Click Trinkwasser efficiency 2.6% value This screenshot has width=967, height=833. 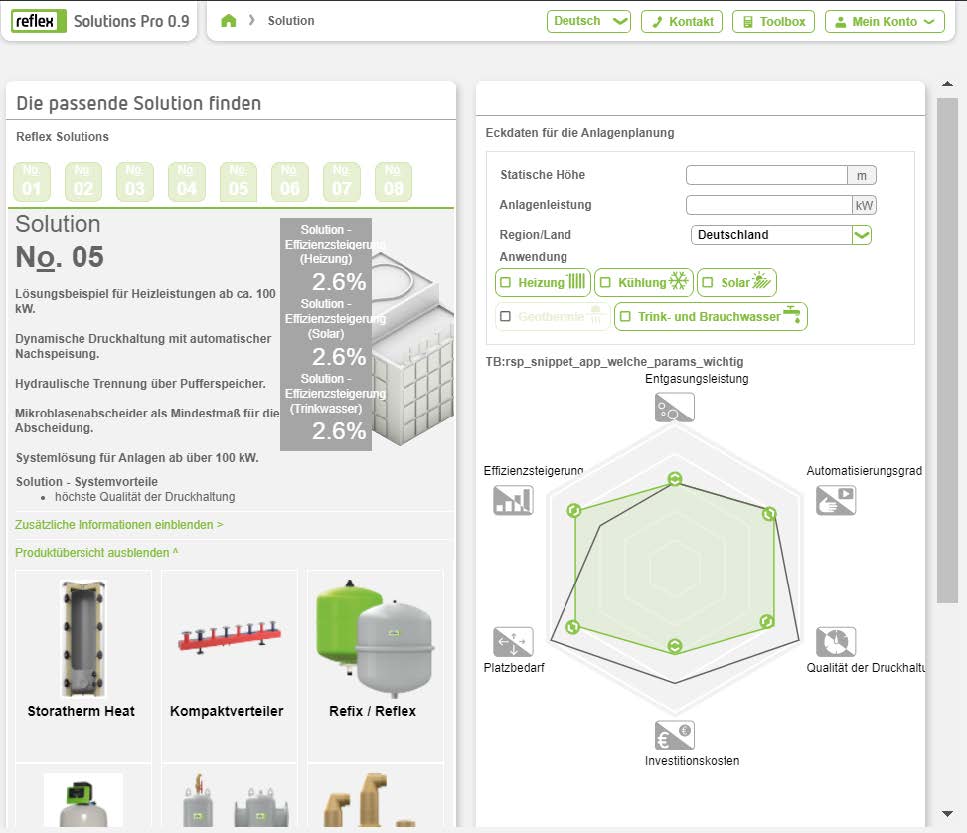tap(339, 430)
